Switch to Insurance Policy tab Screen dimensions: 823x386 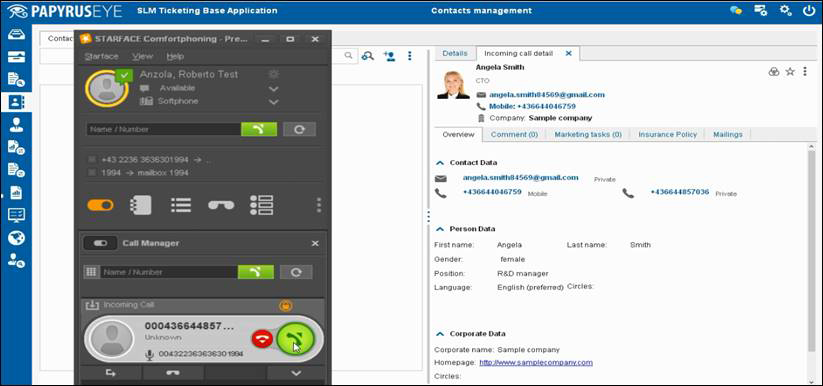point(668,134)
